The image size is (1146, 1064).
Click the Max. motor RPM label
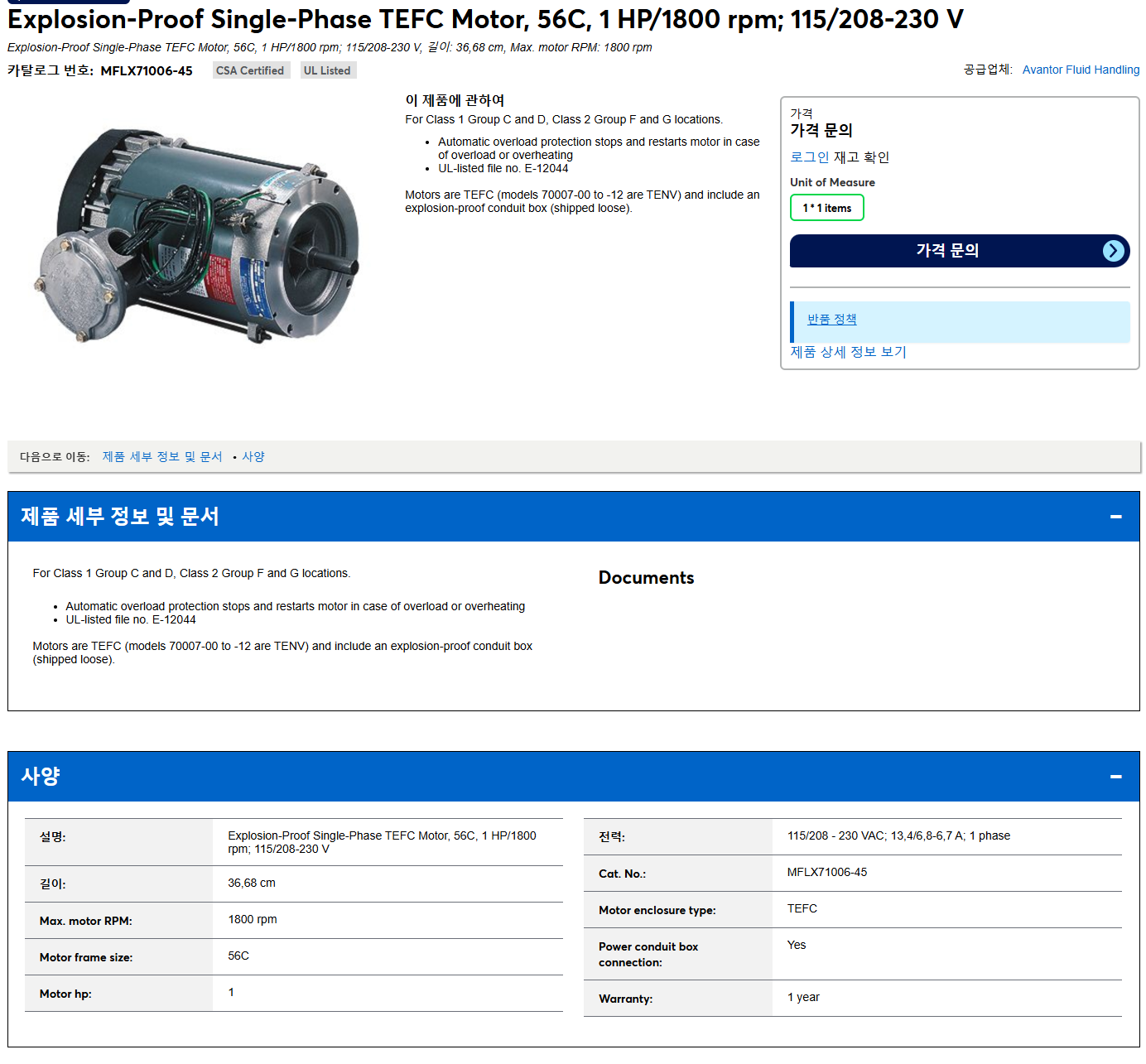pos(86,922)
